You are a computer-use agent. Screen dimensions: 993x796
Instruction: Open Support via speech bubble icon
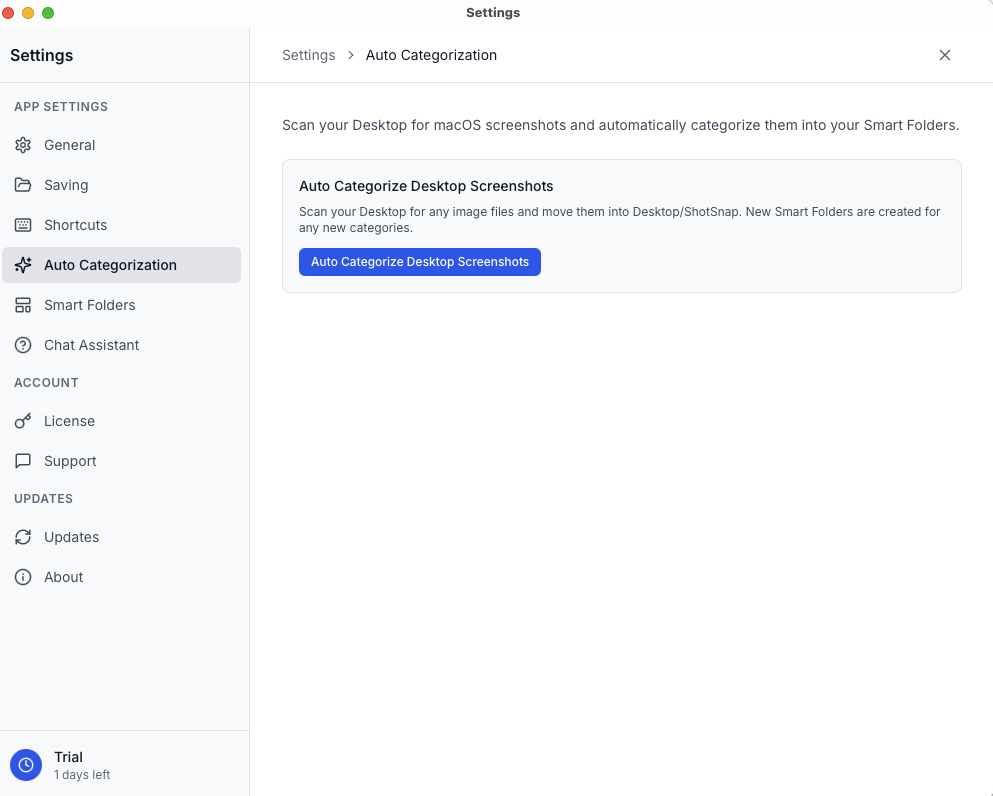pos(23,461)
